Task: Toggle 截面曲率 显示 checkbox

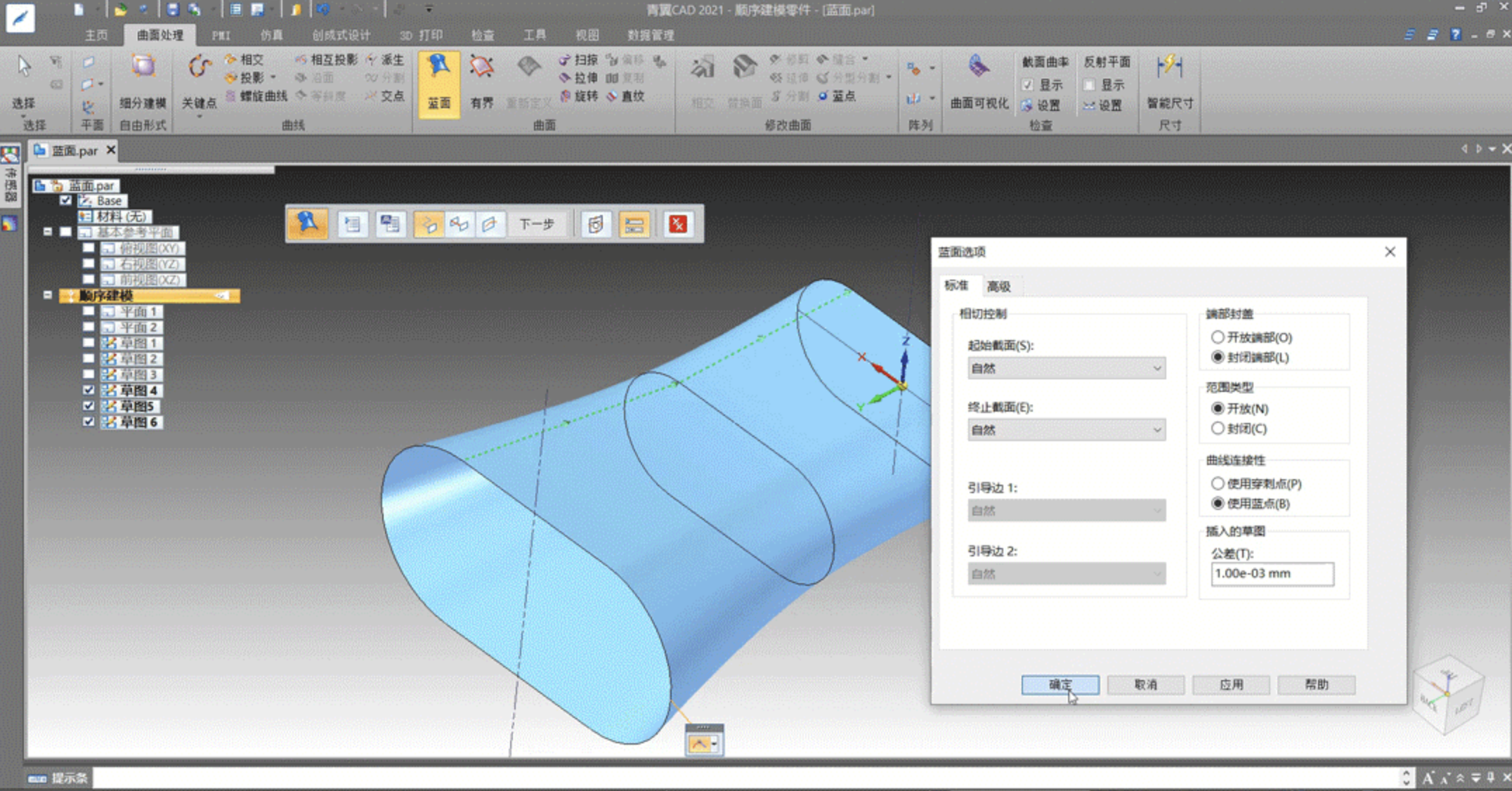Action: click(x=1027, y=85)
